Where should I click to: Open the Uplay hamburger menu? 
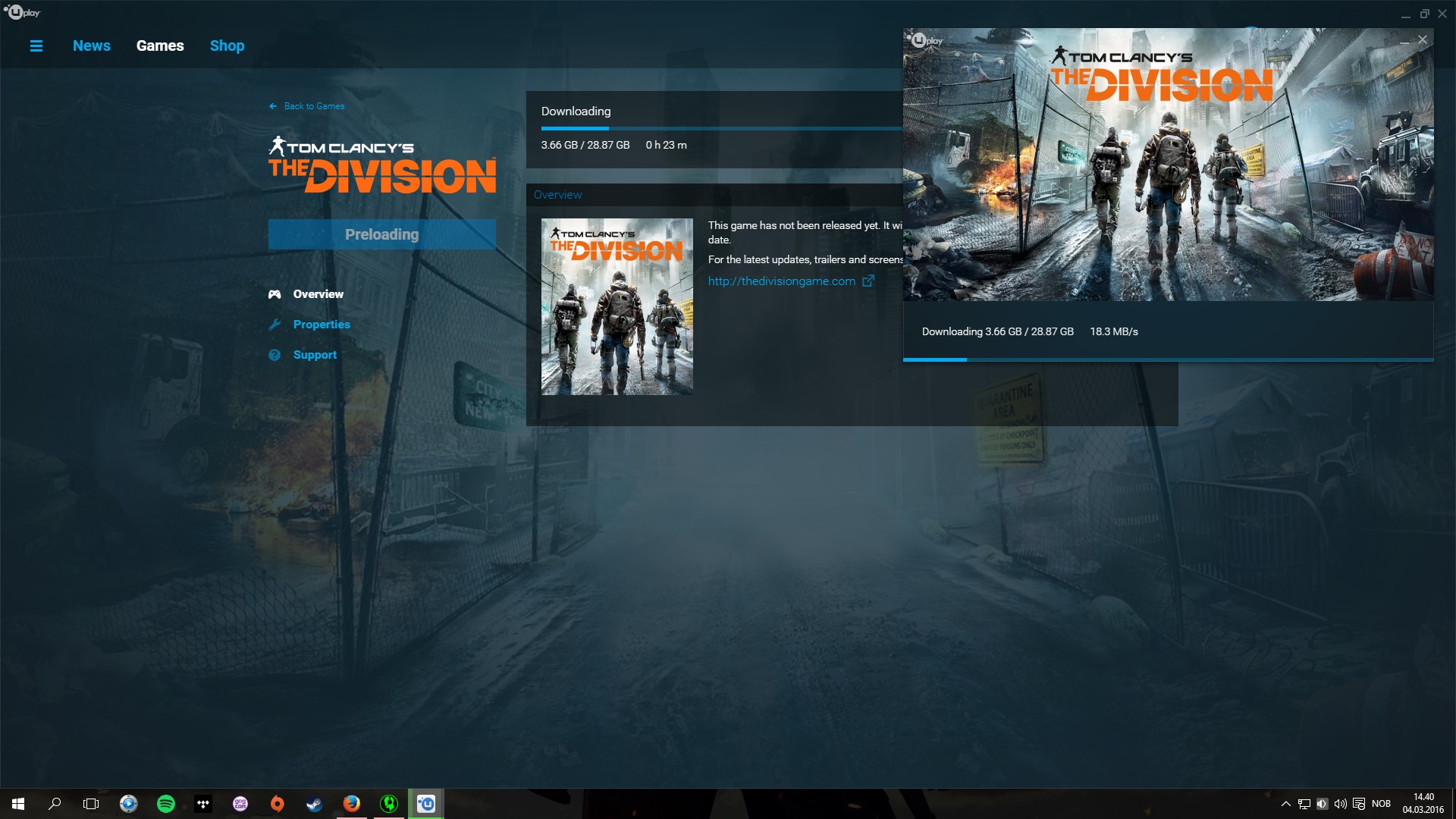click(x=36, y=46)
